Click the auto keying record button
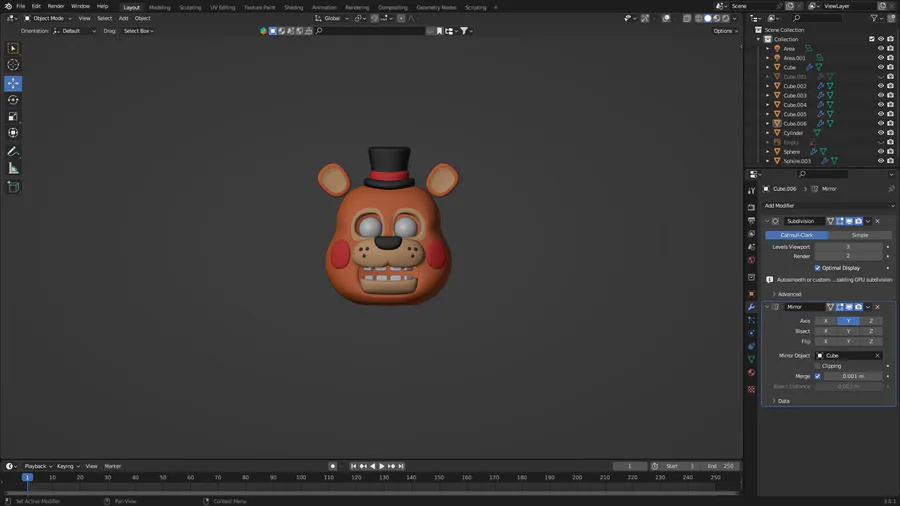 pyautogui.click(x=332, y=466)
